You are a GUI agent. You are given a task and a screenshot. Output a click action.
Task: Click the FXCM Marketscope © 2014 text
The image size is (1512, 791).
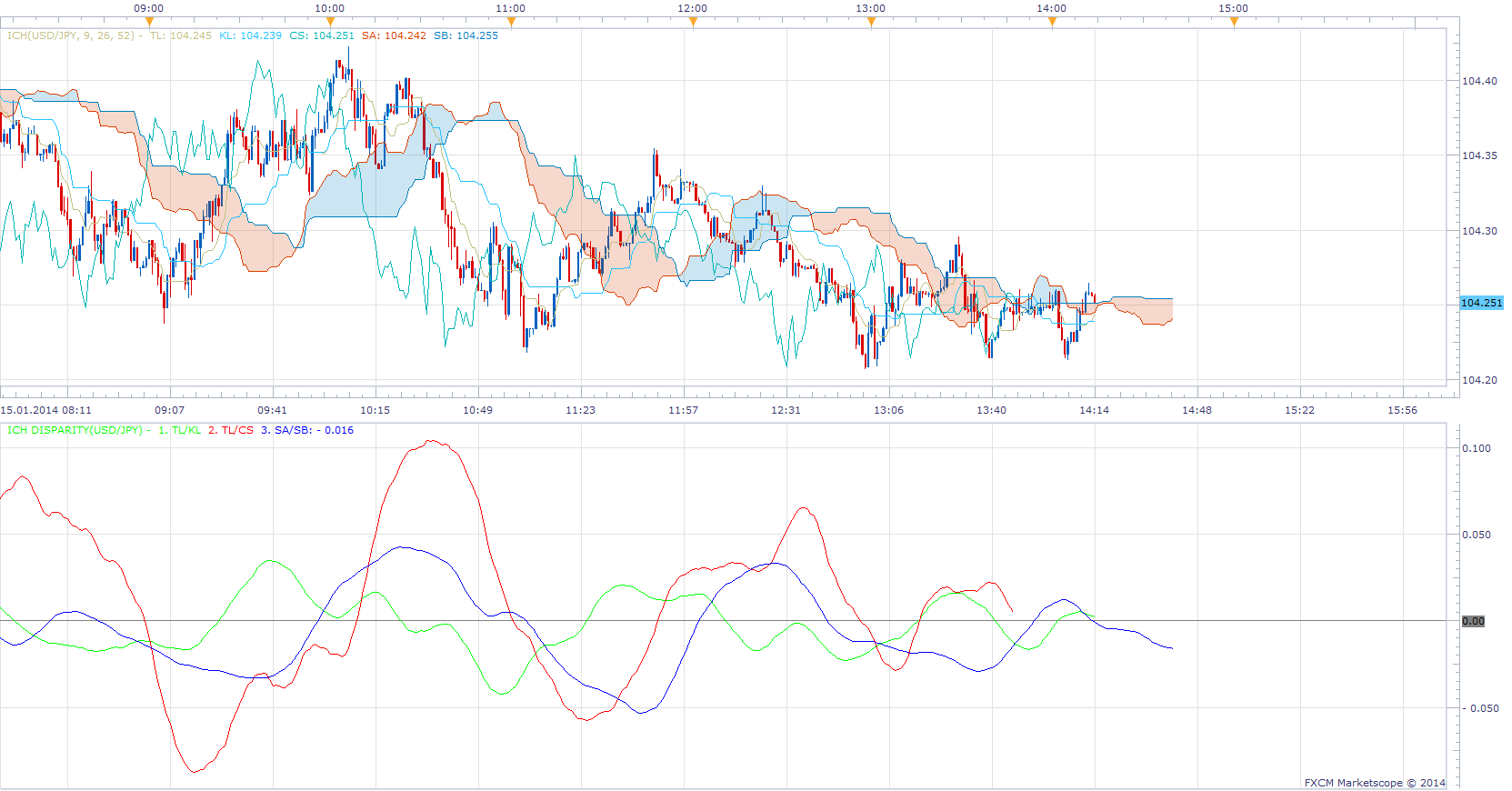(x=1375, y=783)
